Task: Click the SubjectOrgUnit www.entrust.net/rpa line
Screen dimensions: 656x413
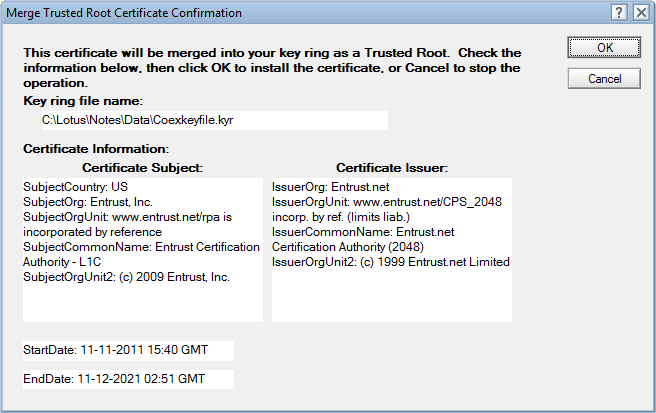Action: point(128,217)
